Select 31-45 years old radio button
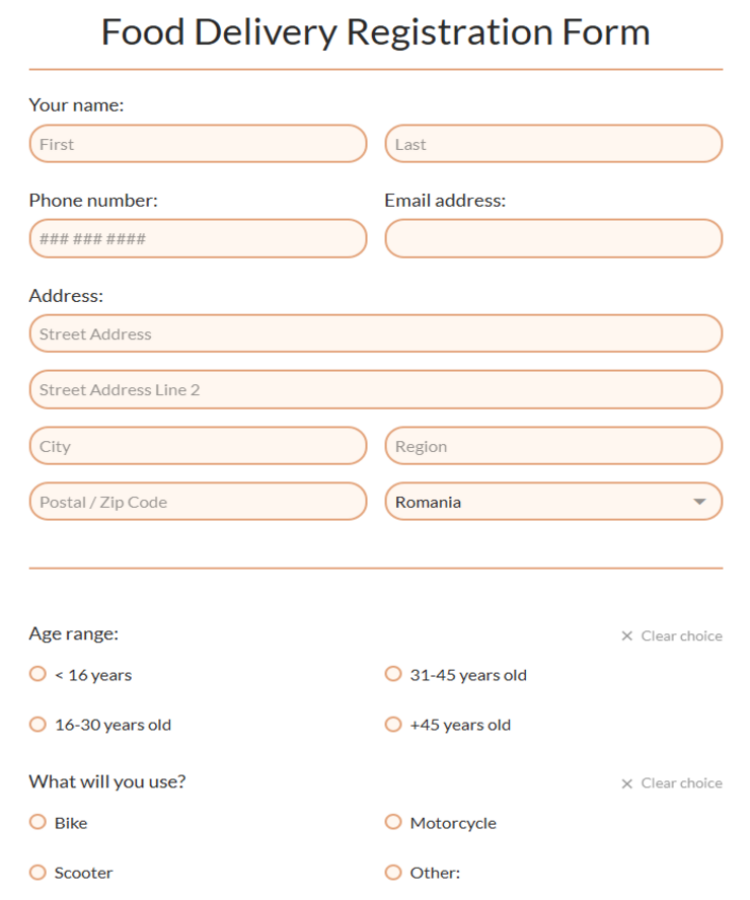The height and width of the screenshot is (900, 750). (393, 674)
